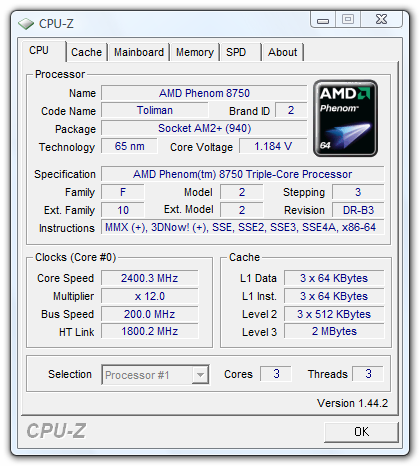420x466 pixels.
Task: Close the CPU-Z window
Action: 381,19
